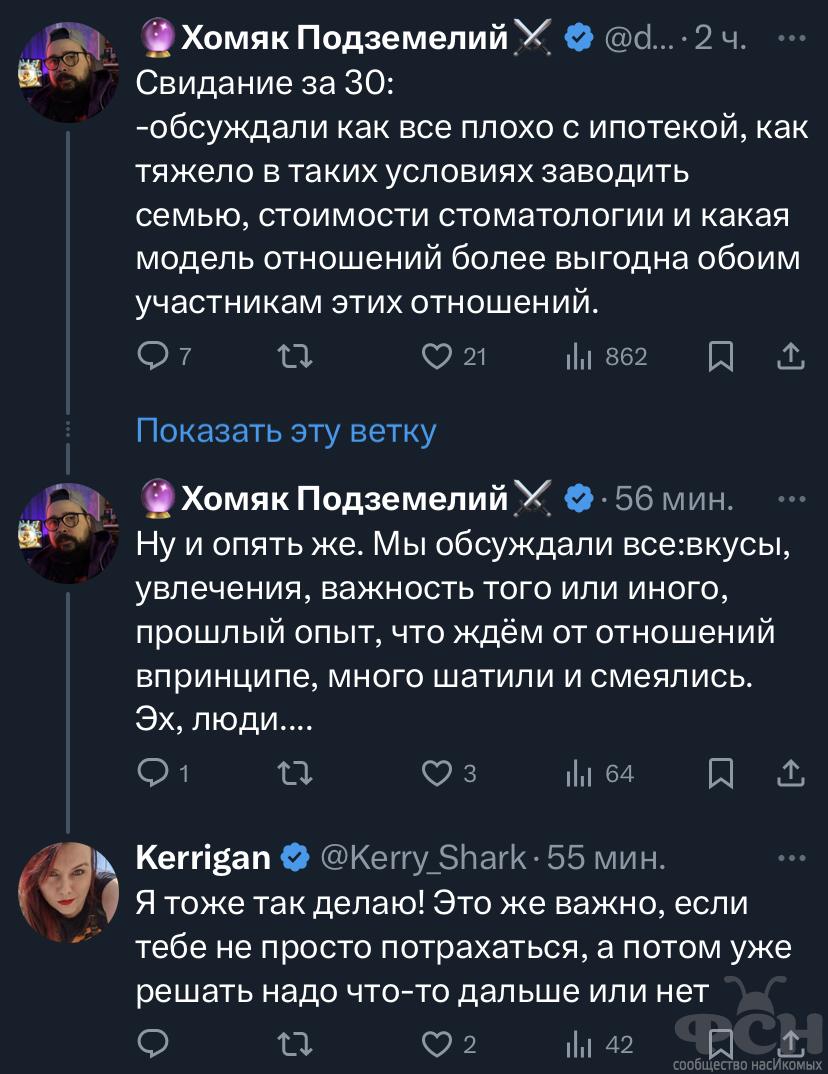Screen dimensions: 828x1074
Task: Retweet the 56 мин. tweet
Action: click(x=296, y=773)
